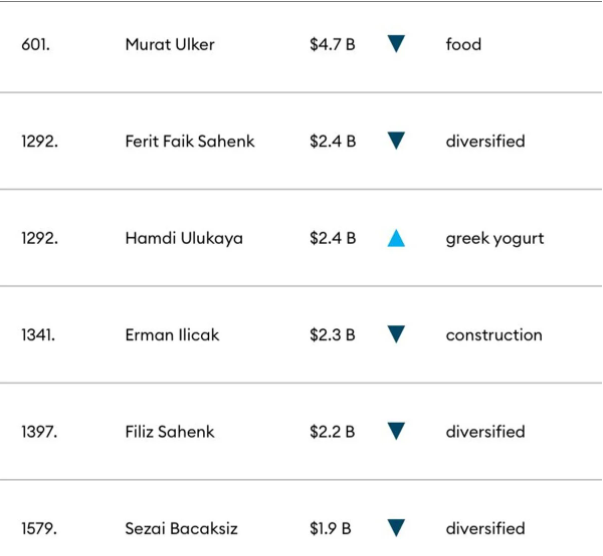603x556 pixels.
Task: Click the construction source label
Action: [494, 335]
